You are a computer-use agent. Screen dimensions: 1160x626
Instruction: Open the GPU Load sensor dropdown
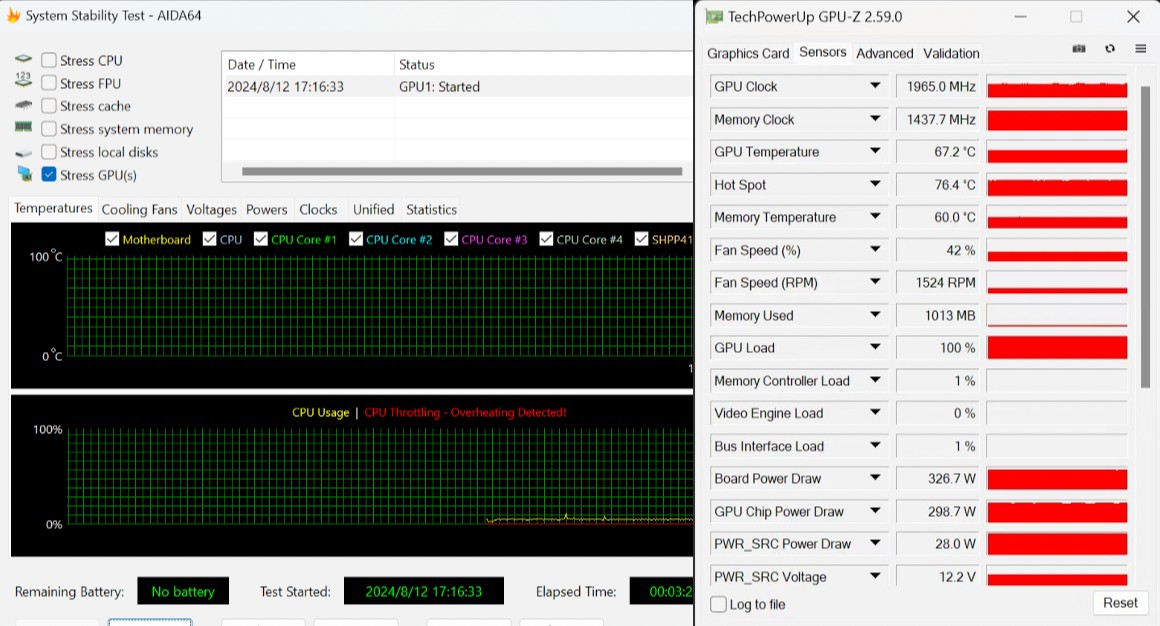coord(875,347)
